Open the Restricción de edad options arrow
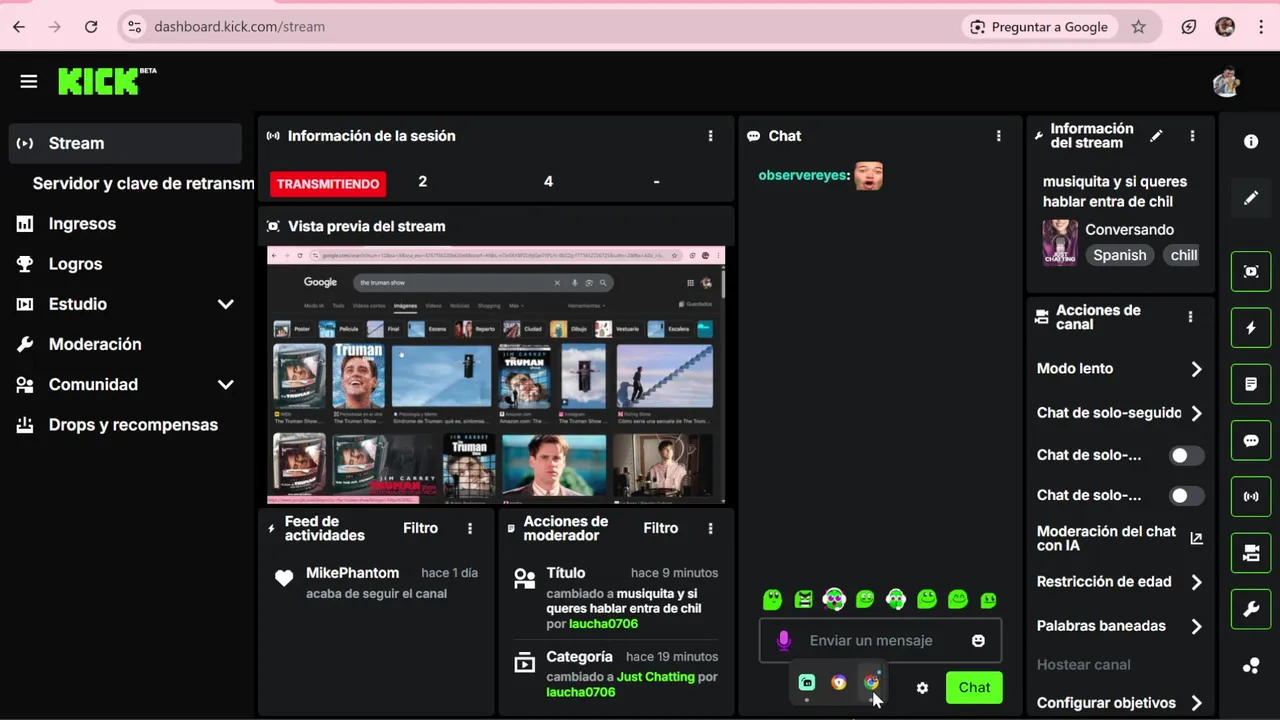 (x=1196, y=582)
